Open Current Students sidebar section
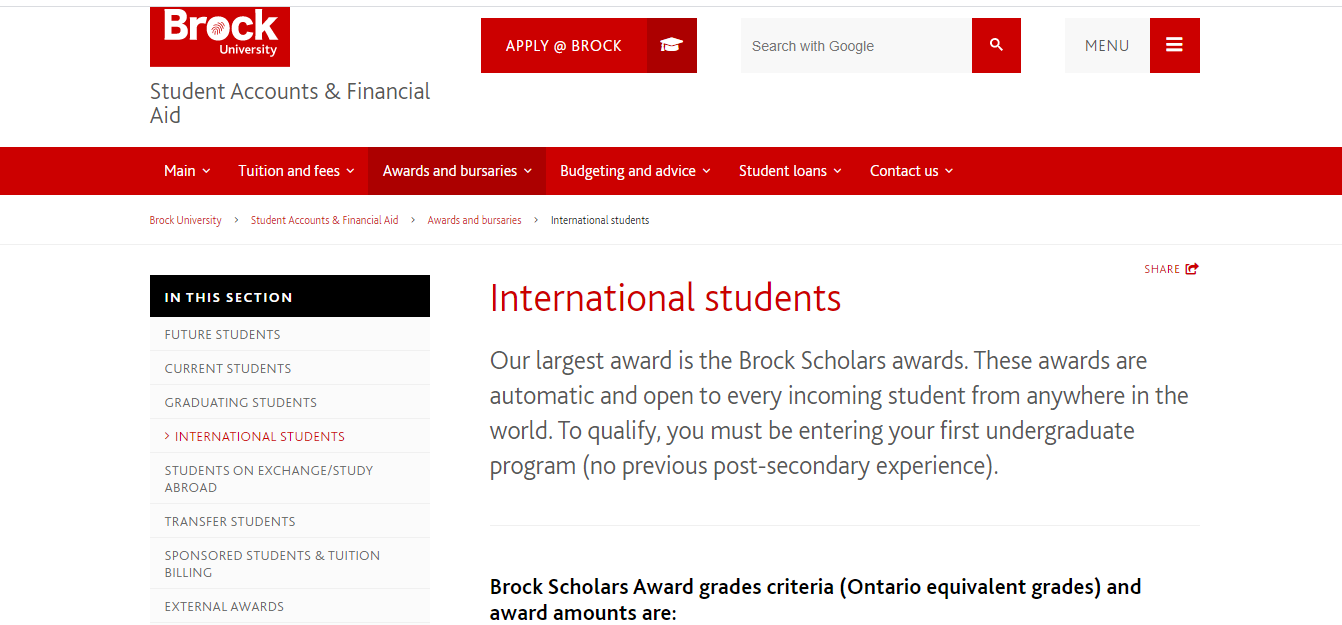Screen dimensions: 1342x625 coord(290,368)
